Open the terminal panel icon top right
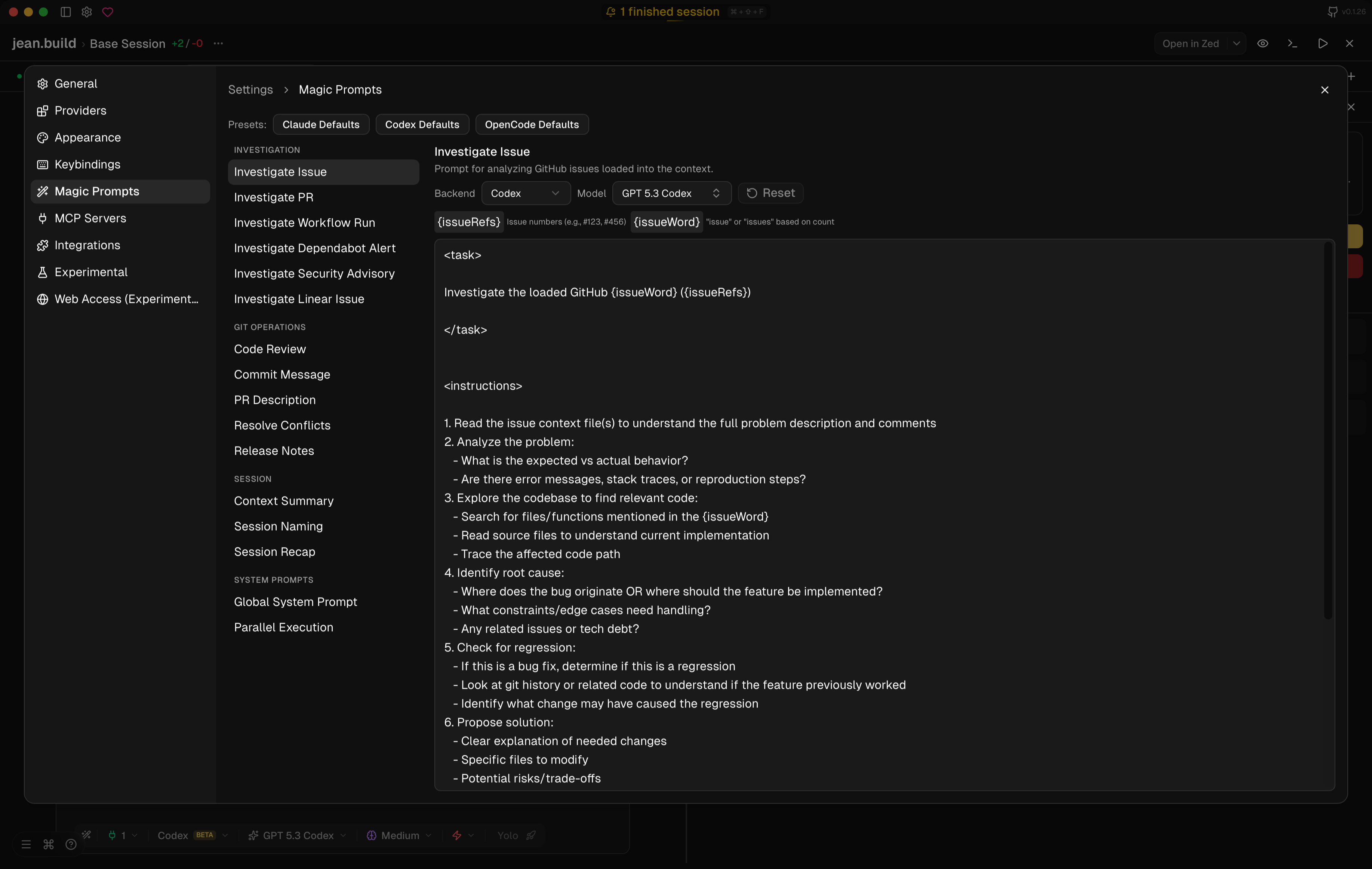Viewport: 1372px width, 869px height. click(x=1292, y=43)
